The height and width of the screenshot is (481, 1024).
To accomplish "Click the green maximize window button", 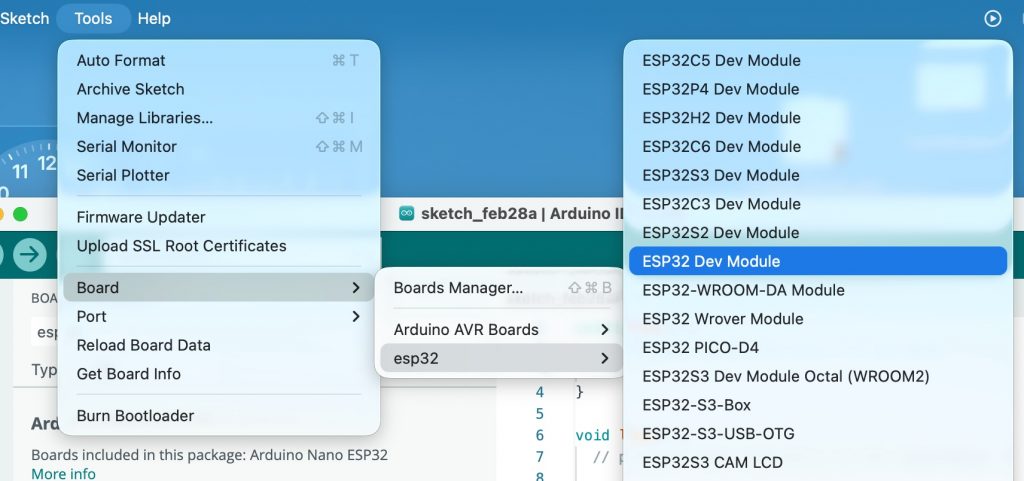I will [x=20, y=213].
